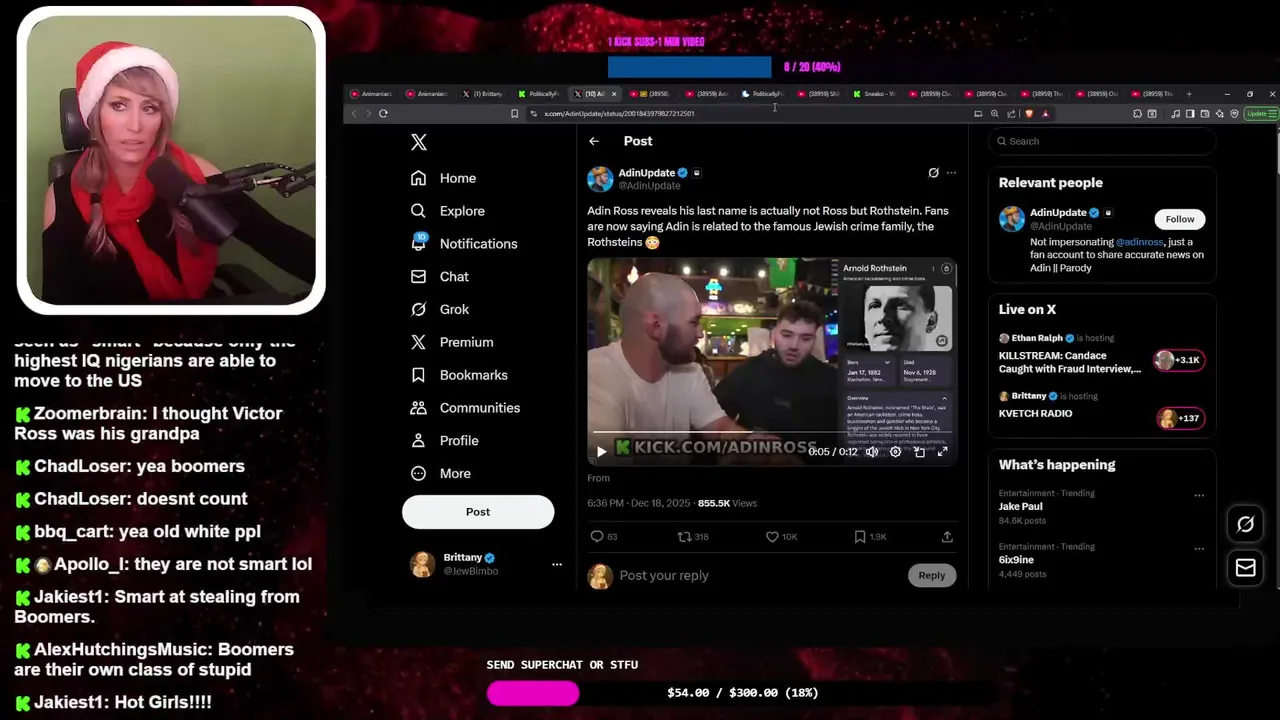Click the browser Update button
Viewport: 1280px width, 720px height.
(1259, 114)
